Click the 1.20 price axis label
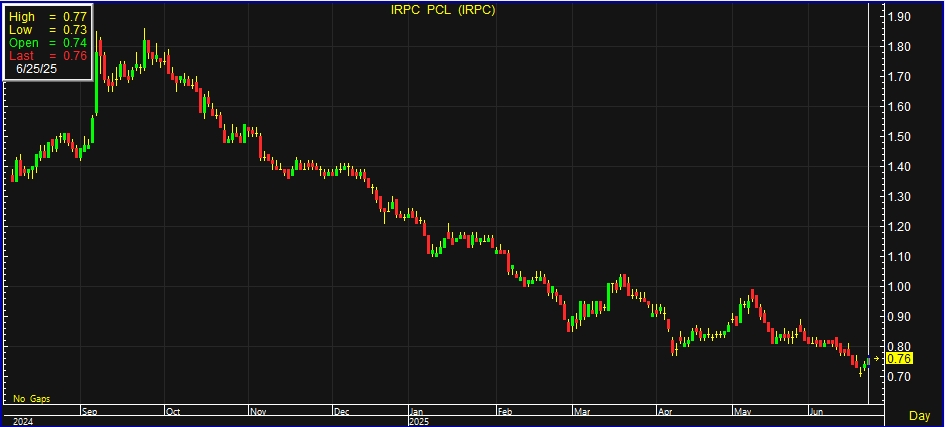Viewport: 945px width, 427px height. pos(899,227)
